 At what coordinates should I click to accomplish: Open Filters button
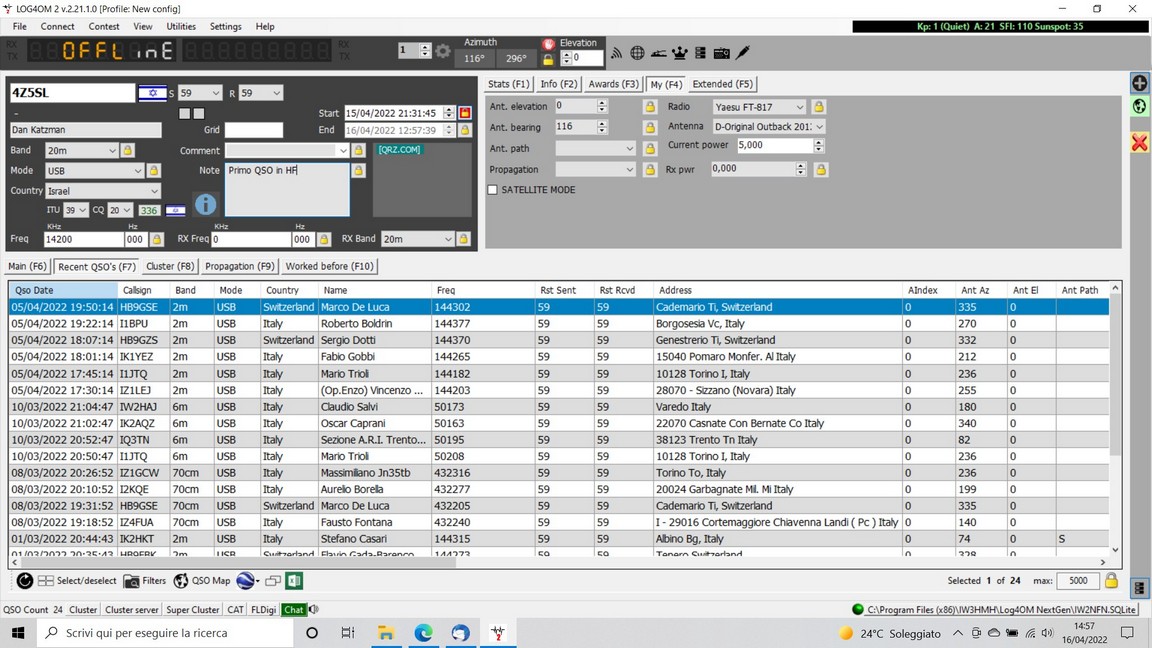tap(145, 580)
